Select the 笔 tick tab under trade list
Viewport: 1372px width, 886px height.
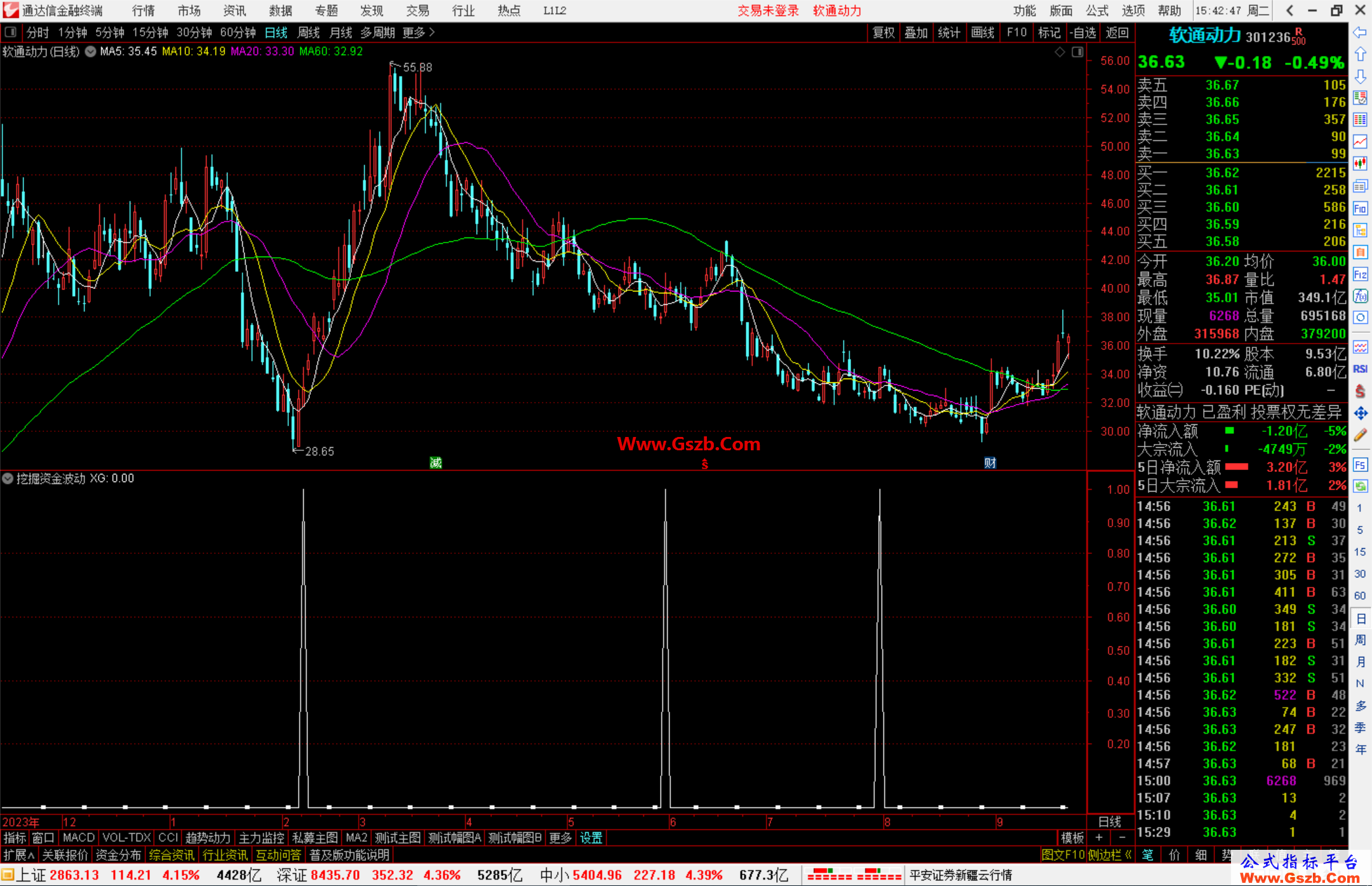coord(1147,855)
